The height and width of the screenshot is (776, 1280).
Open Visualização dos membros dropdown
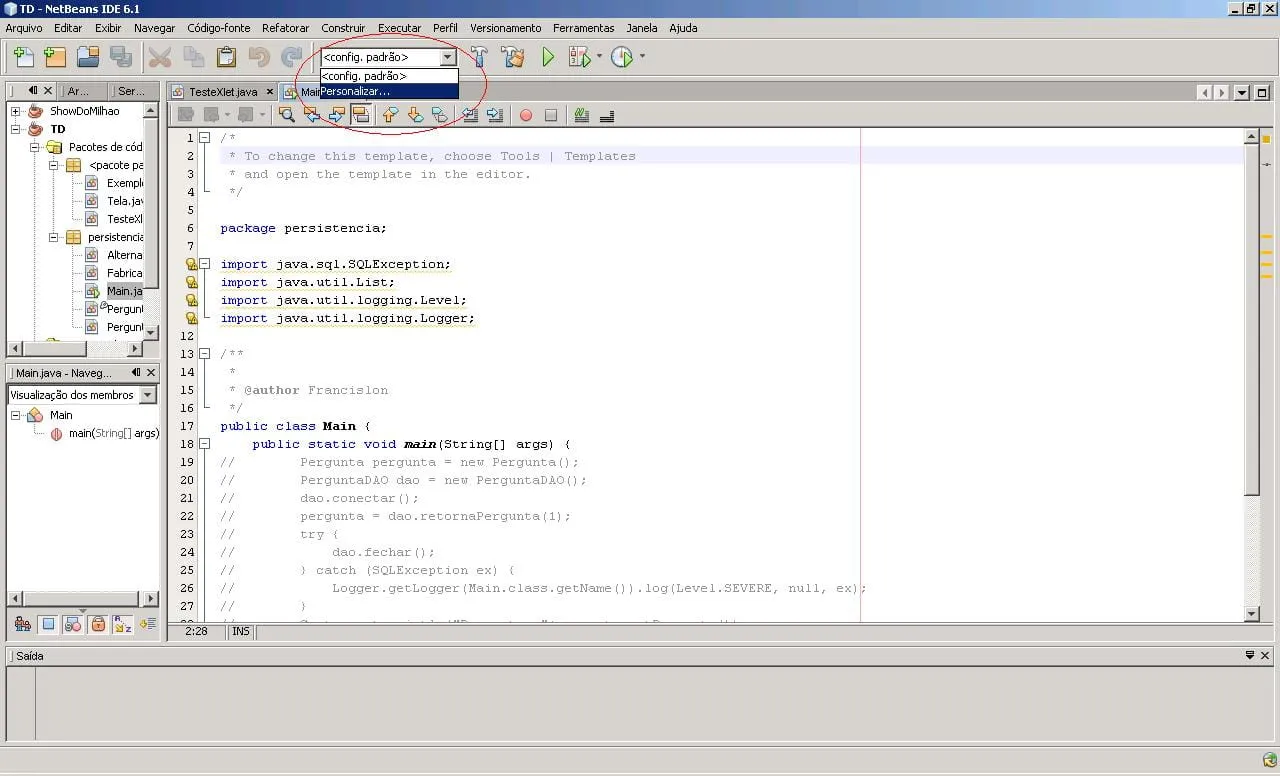pos(148,395)
